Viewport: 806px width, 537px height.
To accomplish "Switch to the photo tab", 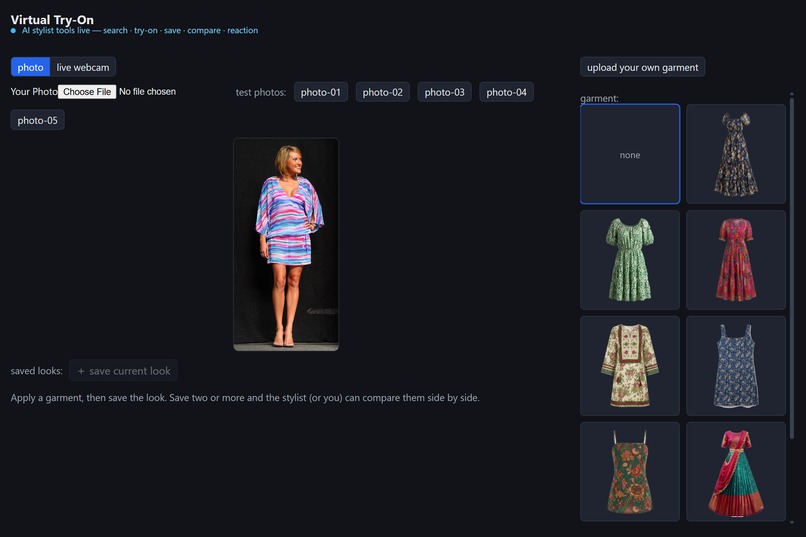I will point(30,67).
